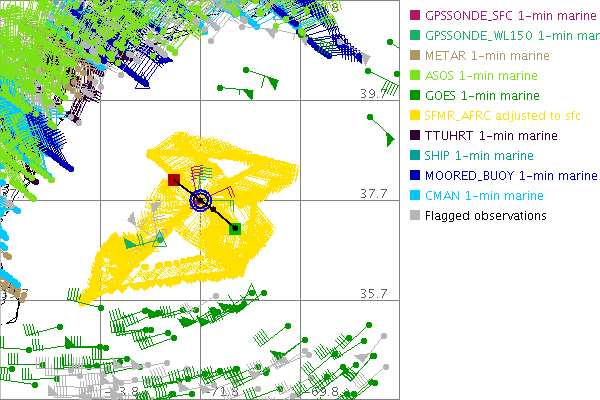This screenshot has width=600, height=400.
Task: Click the 35.7 latitude grid label
Action: point(374,293)
